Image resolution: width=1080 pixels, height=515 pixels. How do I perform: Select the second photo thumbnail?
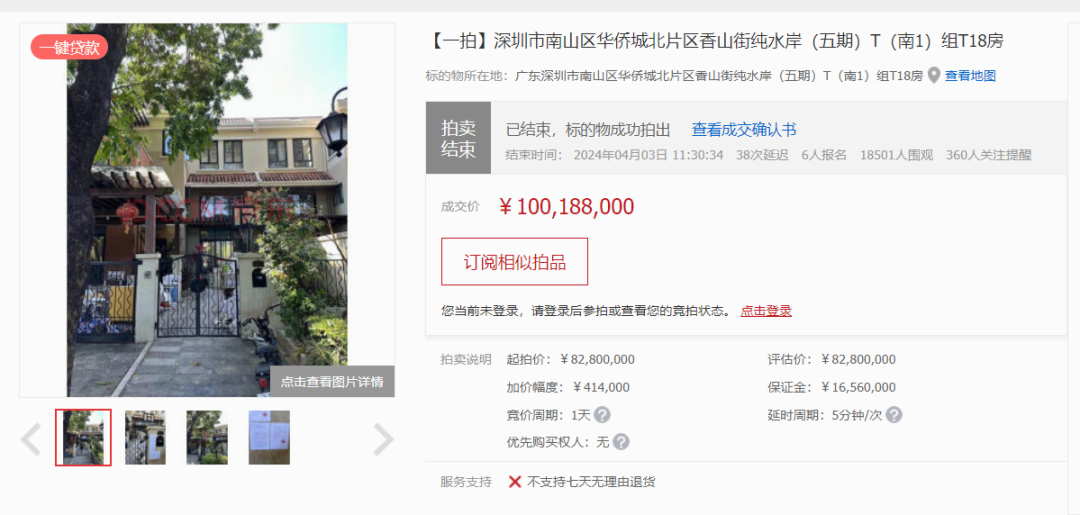pos(145,438)
